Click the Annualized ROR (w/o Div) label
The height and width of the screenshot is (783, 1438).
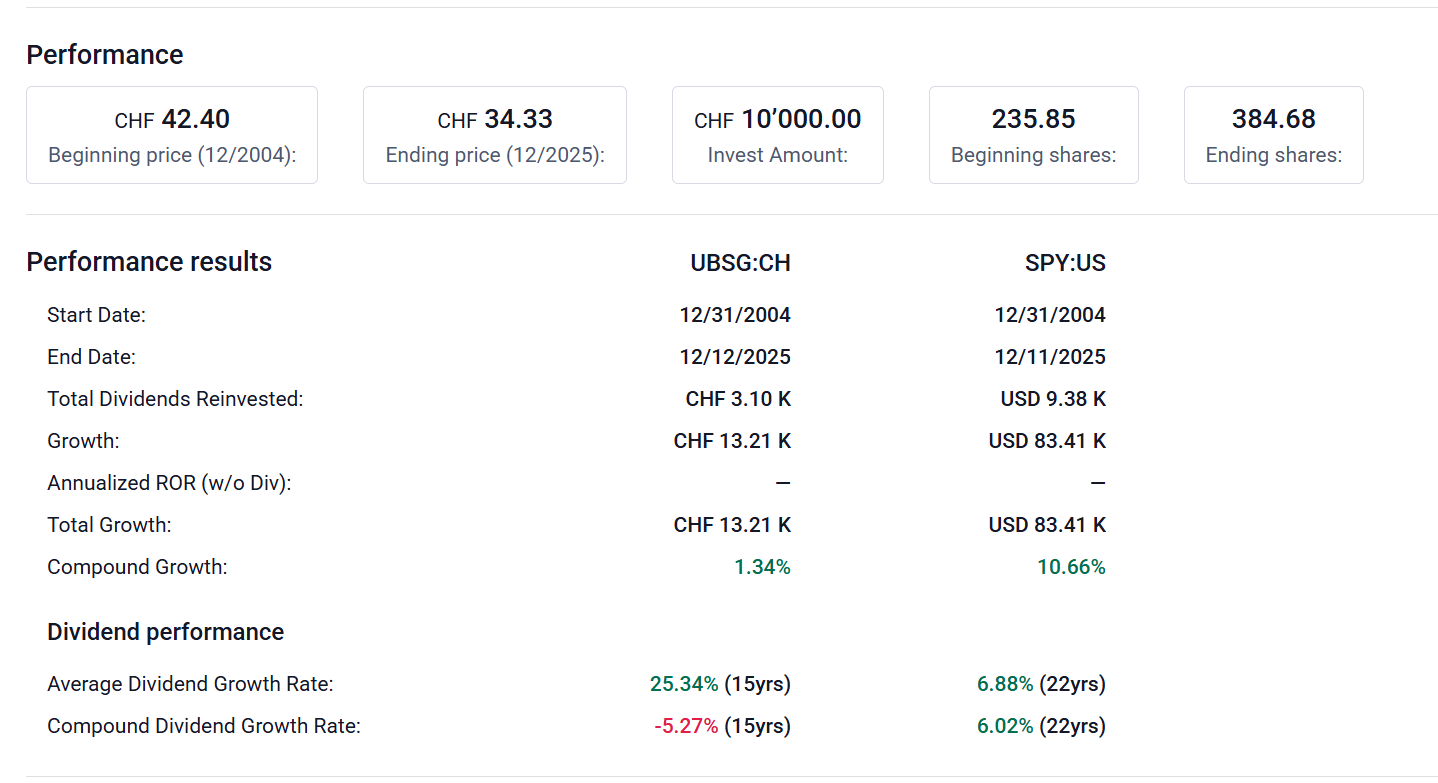(169, 483)
